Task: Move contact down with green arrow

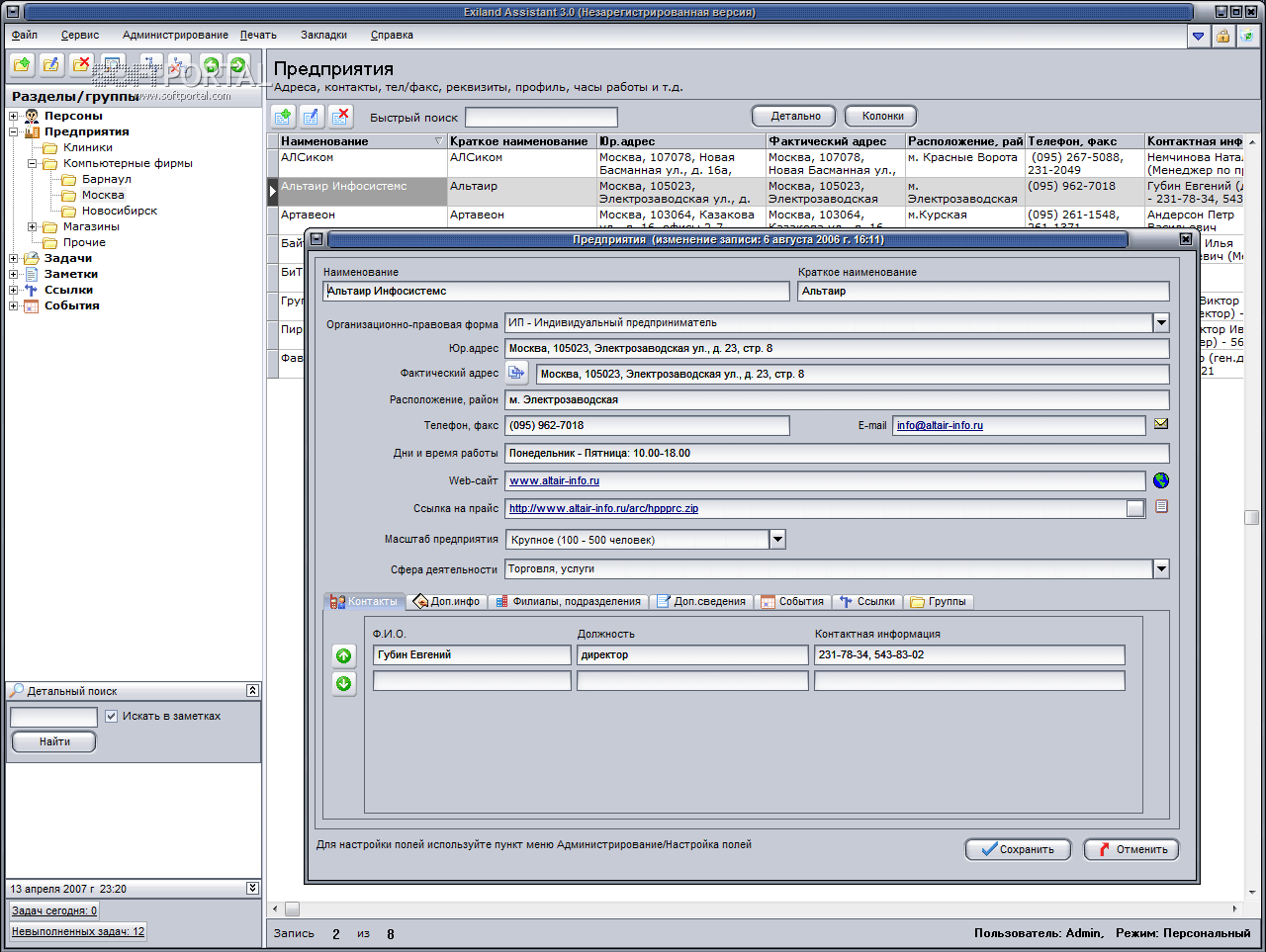Action: pos(344,683)
